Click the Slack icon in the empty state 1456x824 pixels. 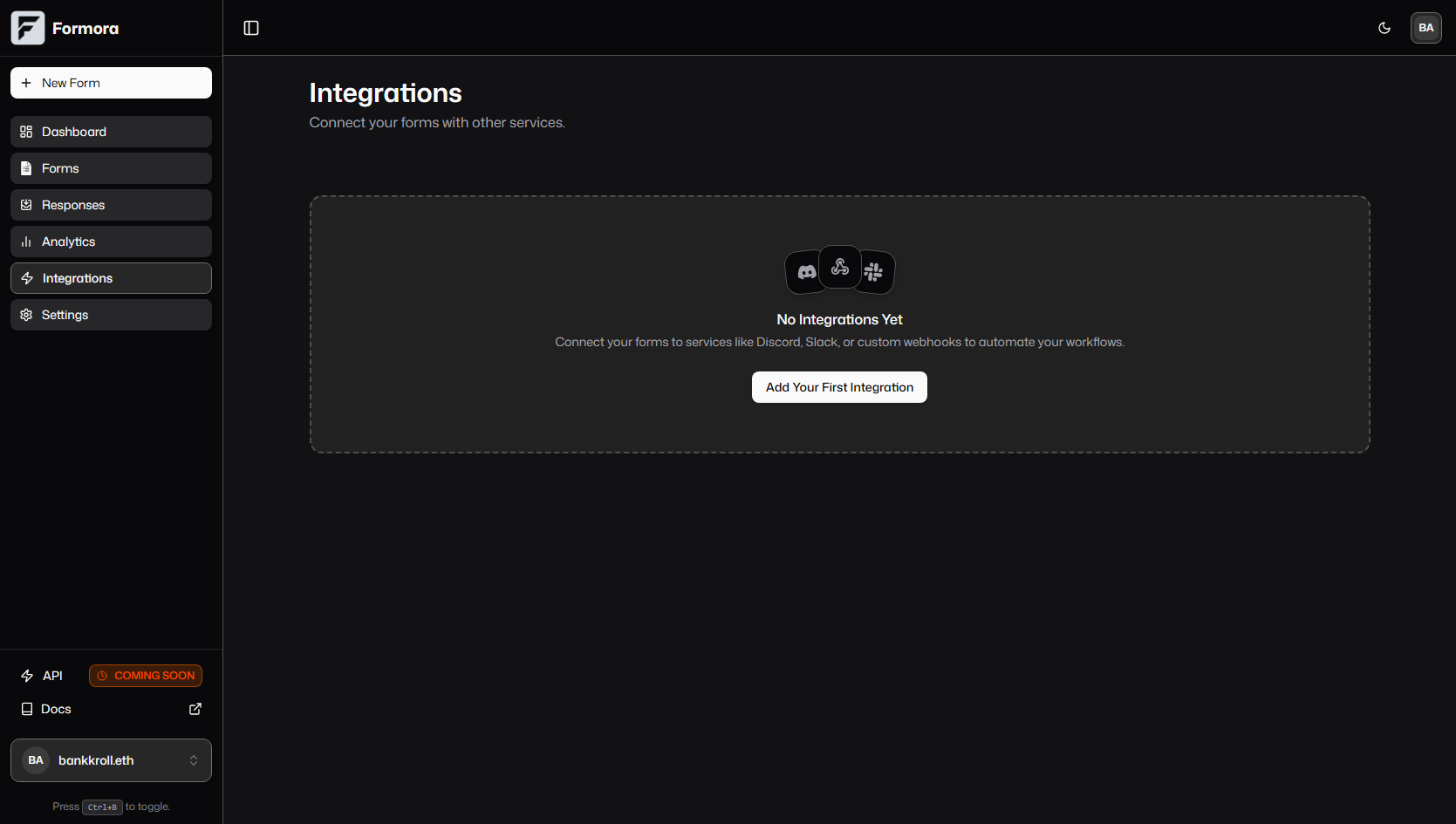pos(875,270)
